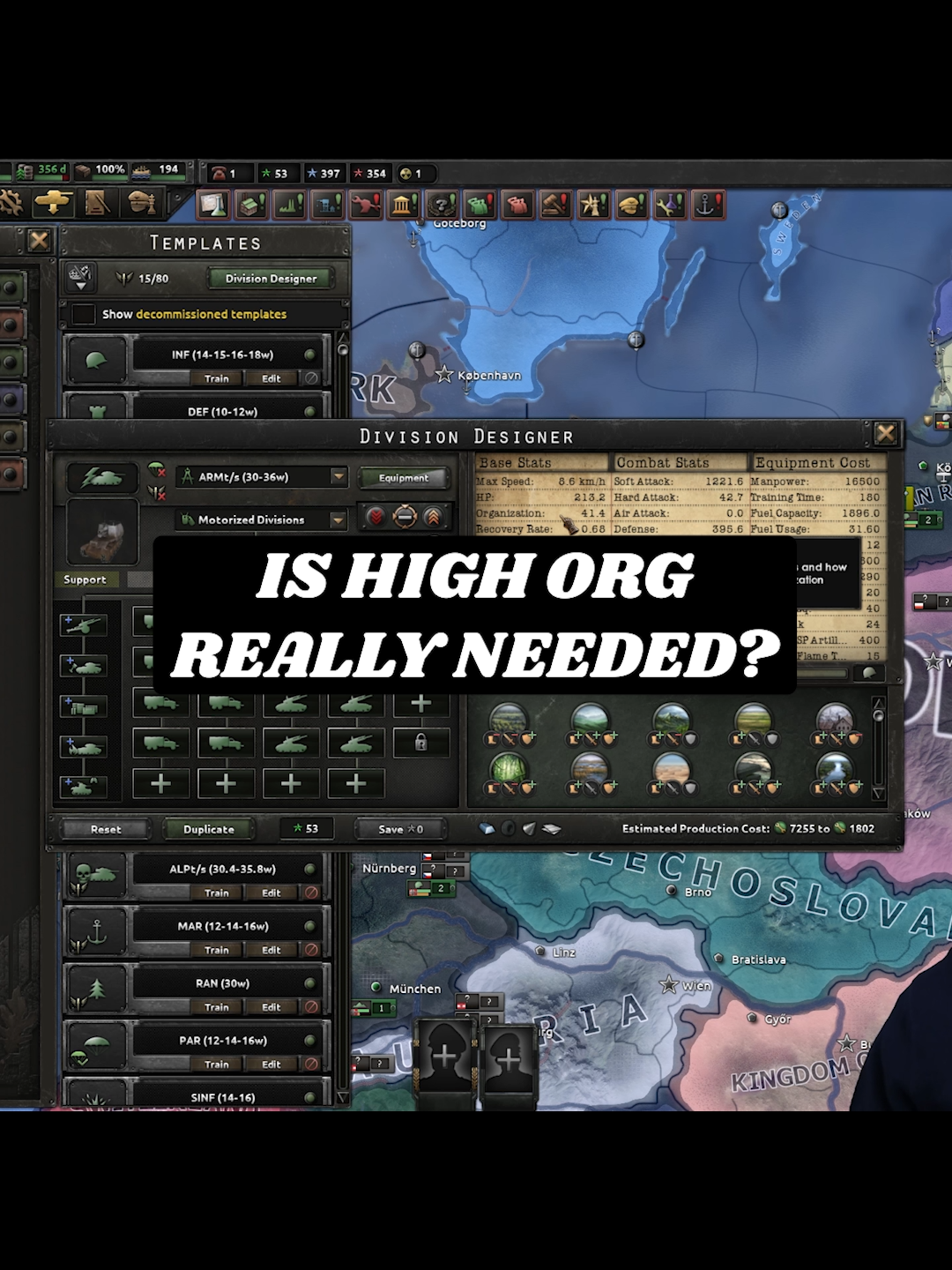Viewport: 952px width, 1270px height.
Task: Click the Reset button
Action: [106, 829]
